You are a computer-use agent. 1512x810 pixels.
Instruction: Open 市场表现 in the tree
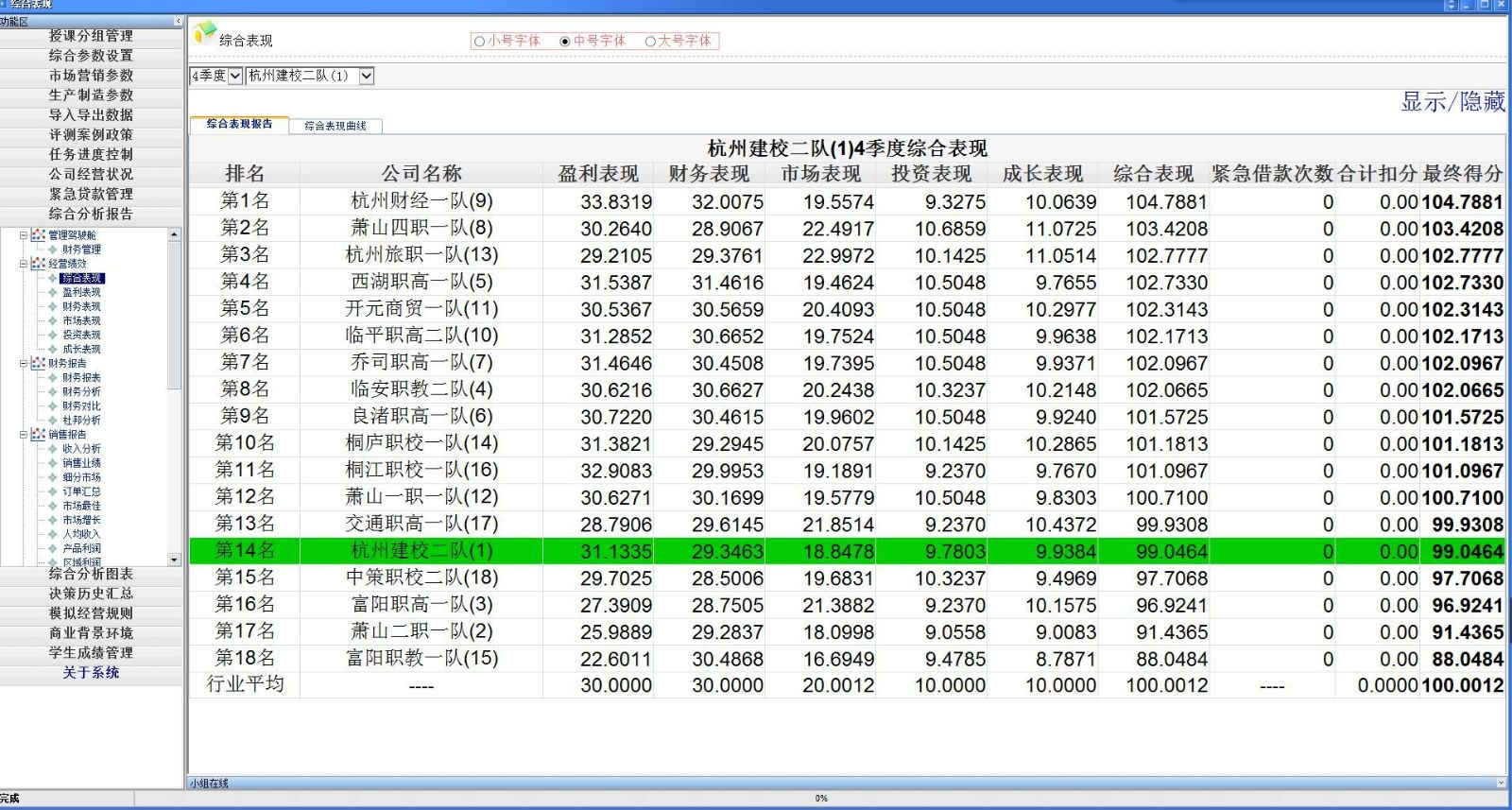click(x=81, y=320)
